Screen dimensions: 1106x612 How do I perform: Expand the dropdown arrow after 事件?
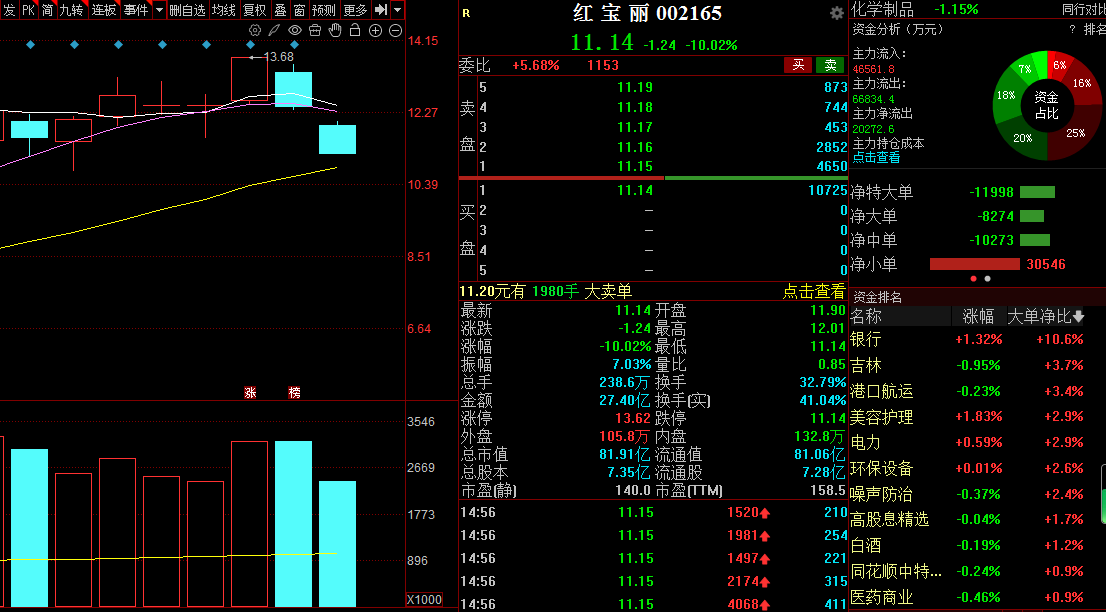click(x=159, y=10)
